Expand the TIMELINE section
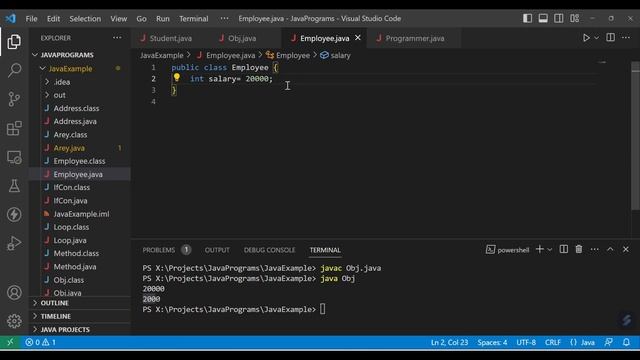This screenshot has width=640, height=360. pyautogui.click(x=55, y=316)
